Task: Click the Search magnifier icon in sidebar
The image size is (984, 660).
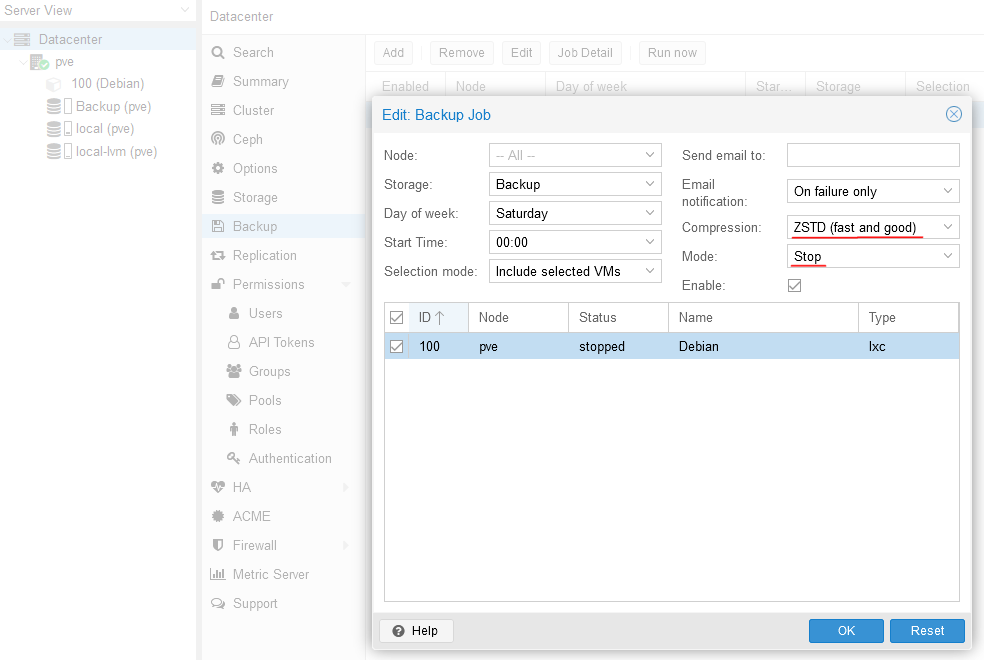Action: pos(218,53)
